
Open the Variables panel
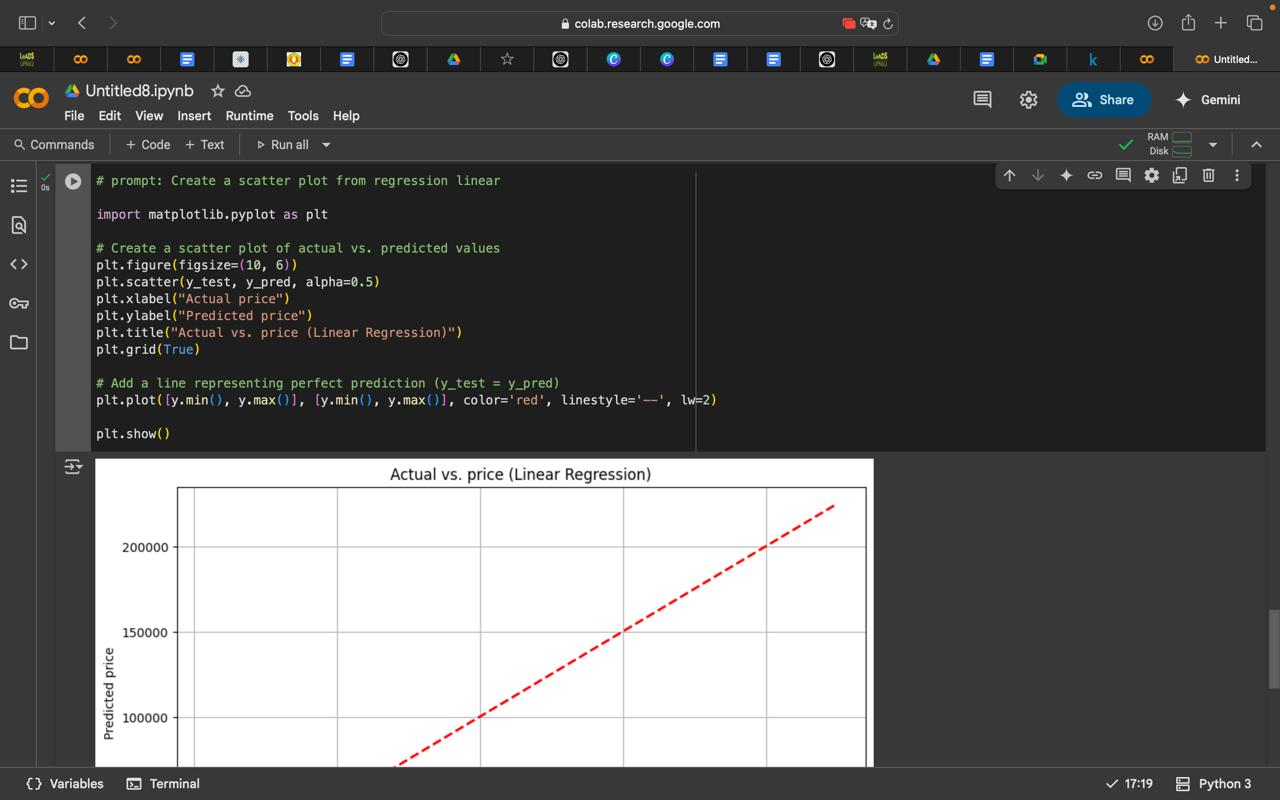point(65,784)
